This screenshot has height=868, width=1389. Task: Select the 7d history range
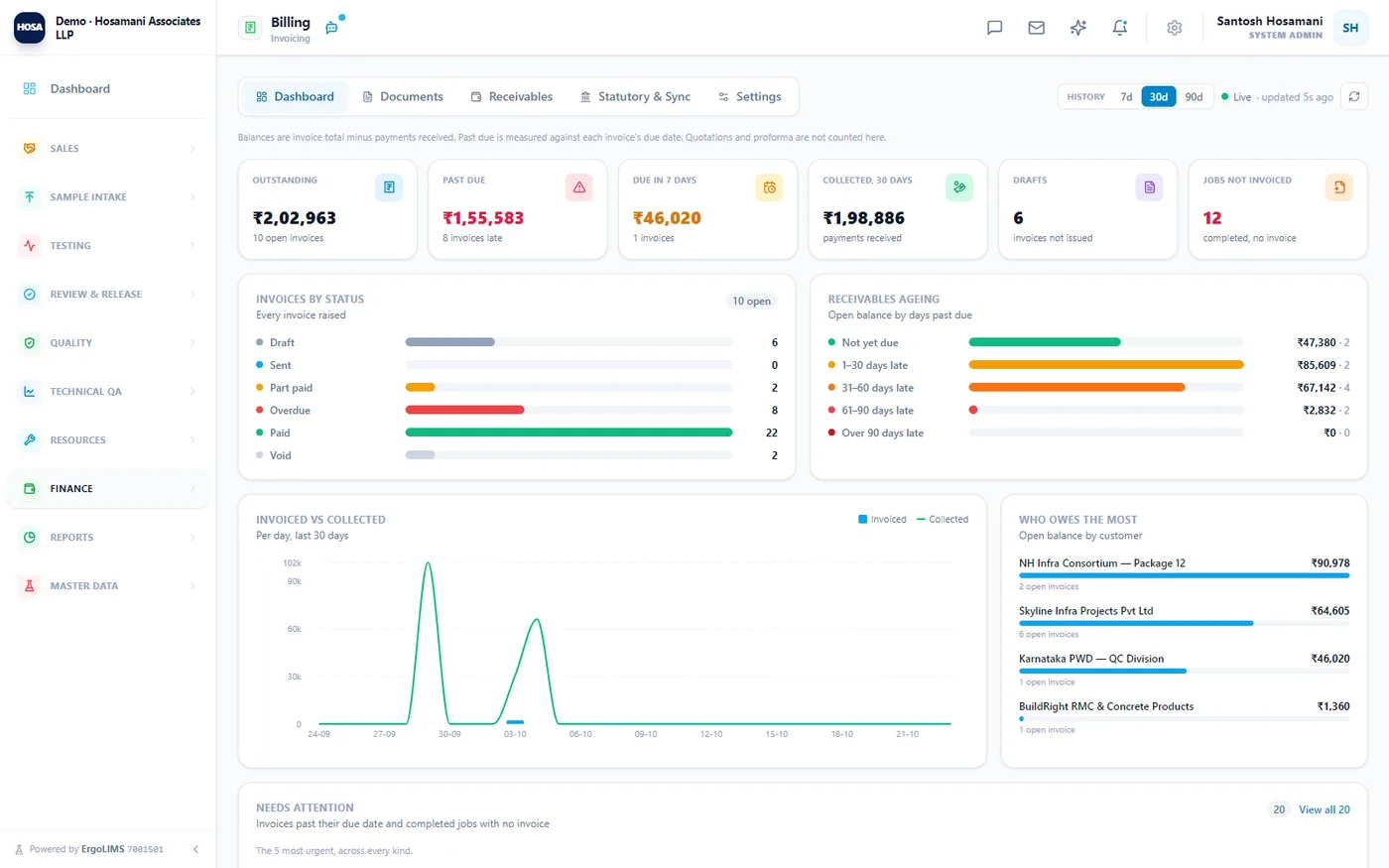[x=1126, y=96]
